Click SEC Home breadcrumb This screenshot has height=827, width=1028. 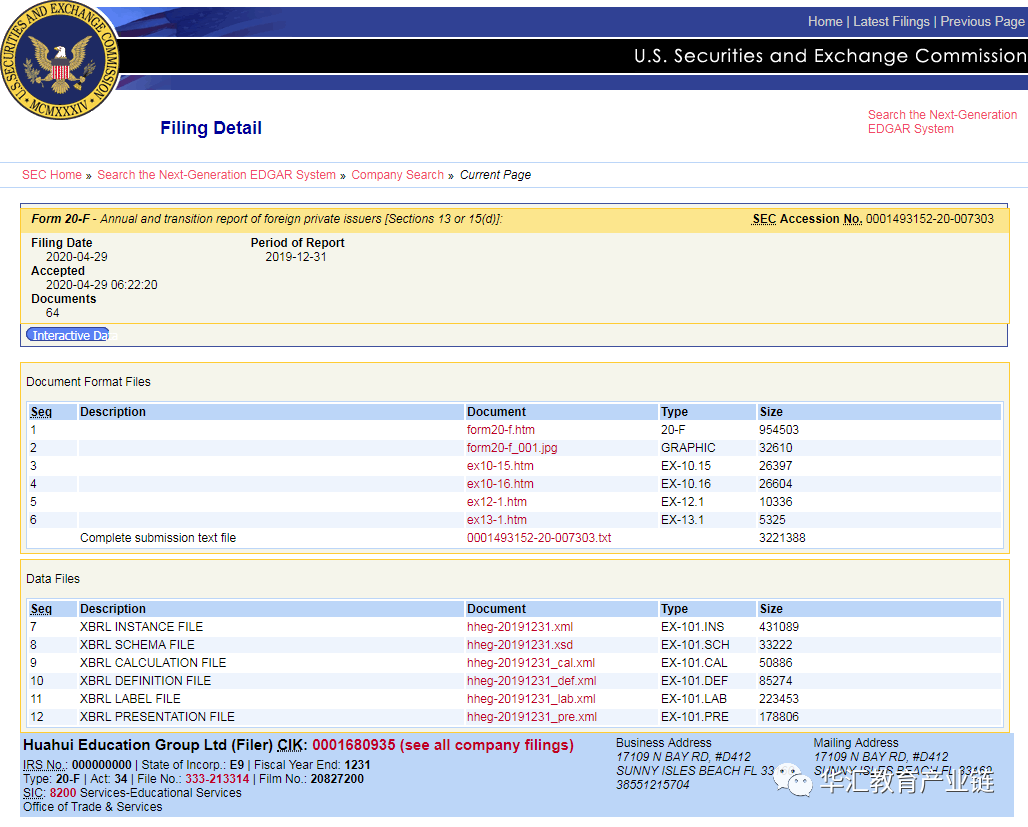(x=52, y=175)
